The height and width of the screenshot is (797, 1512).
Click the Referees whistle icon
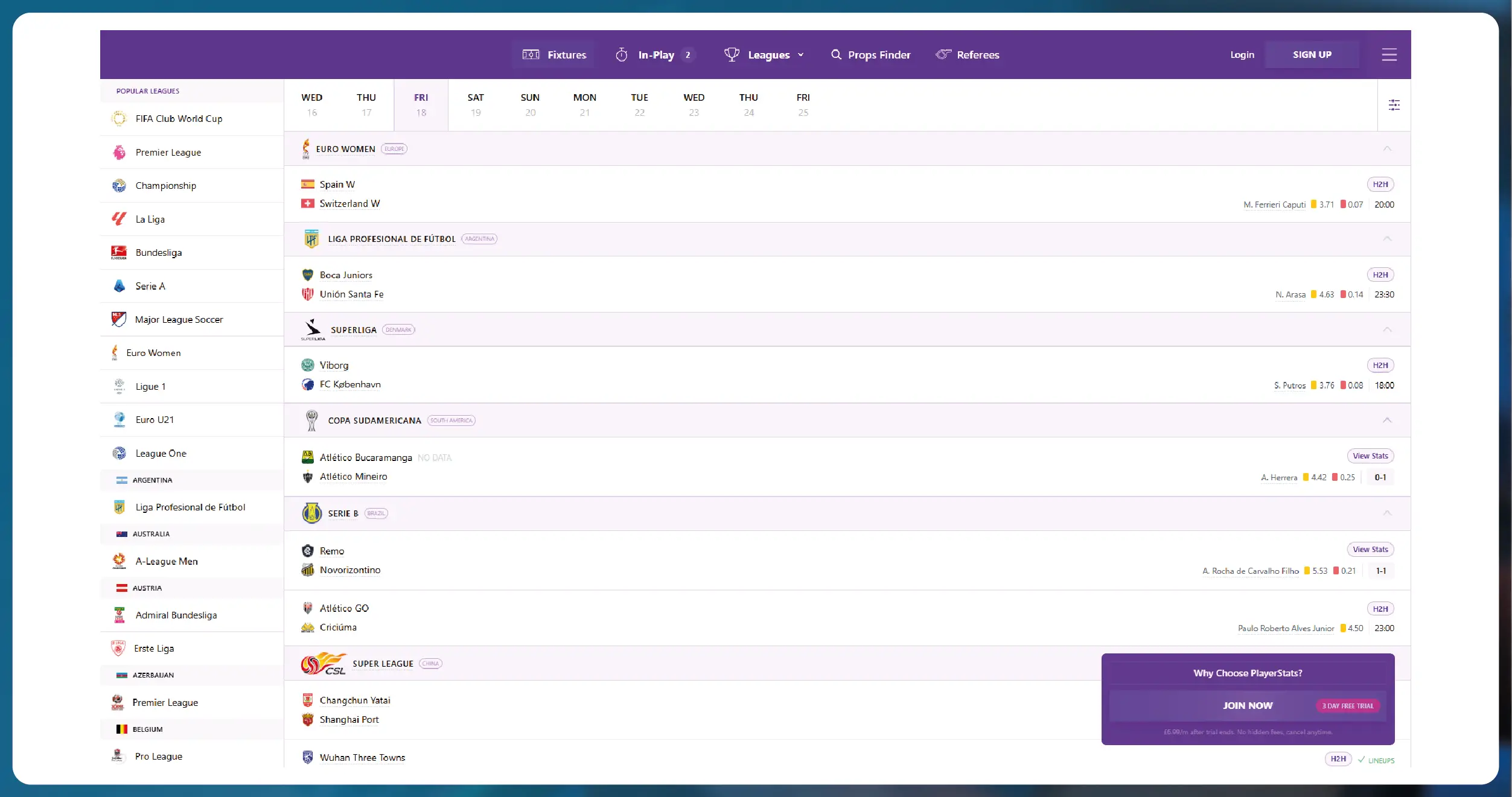tap(943, 54)
